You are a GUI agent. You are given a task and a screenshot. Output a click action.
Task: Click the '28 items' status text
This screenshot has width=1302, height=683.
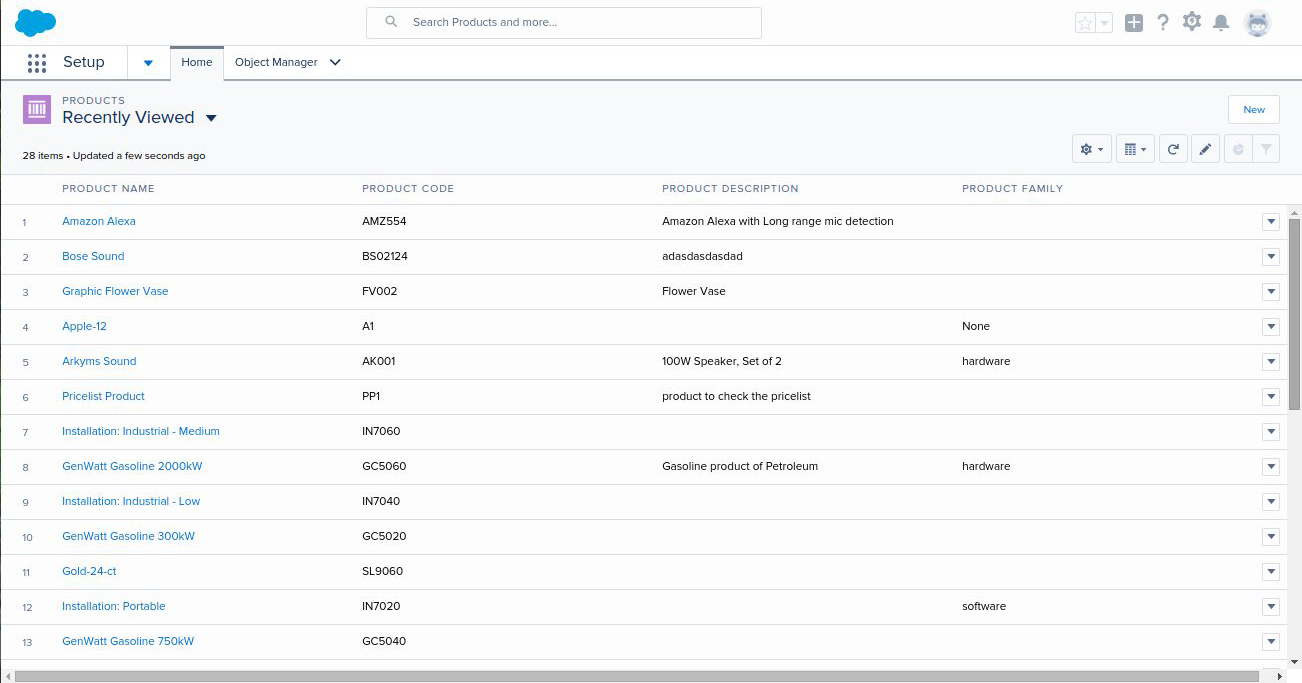click(43, 156)
